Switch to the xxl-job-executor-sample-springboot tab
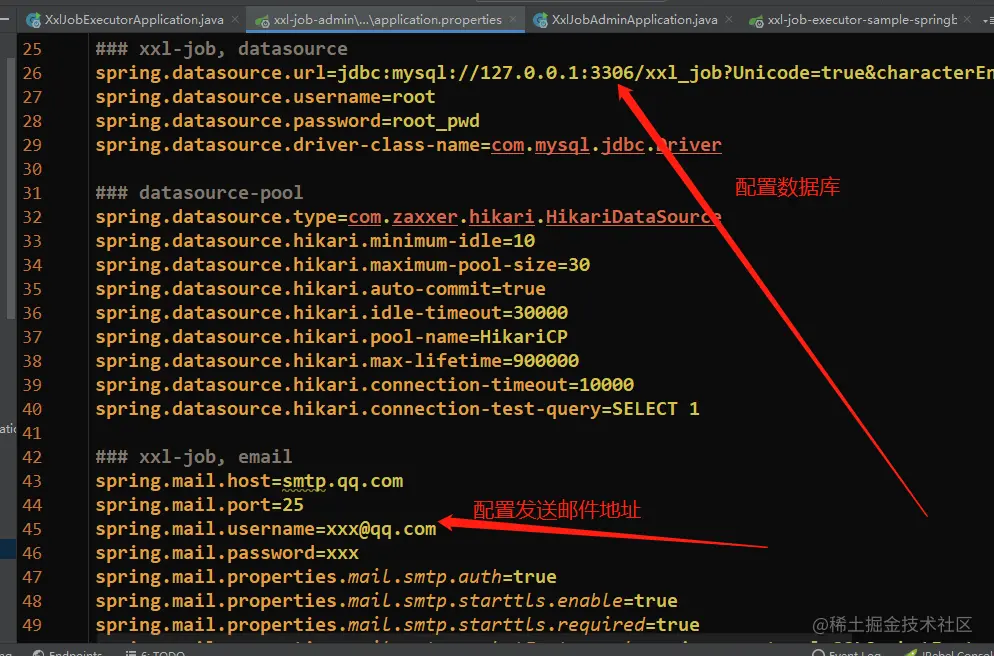 (862, 20)
